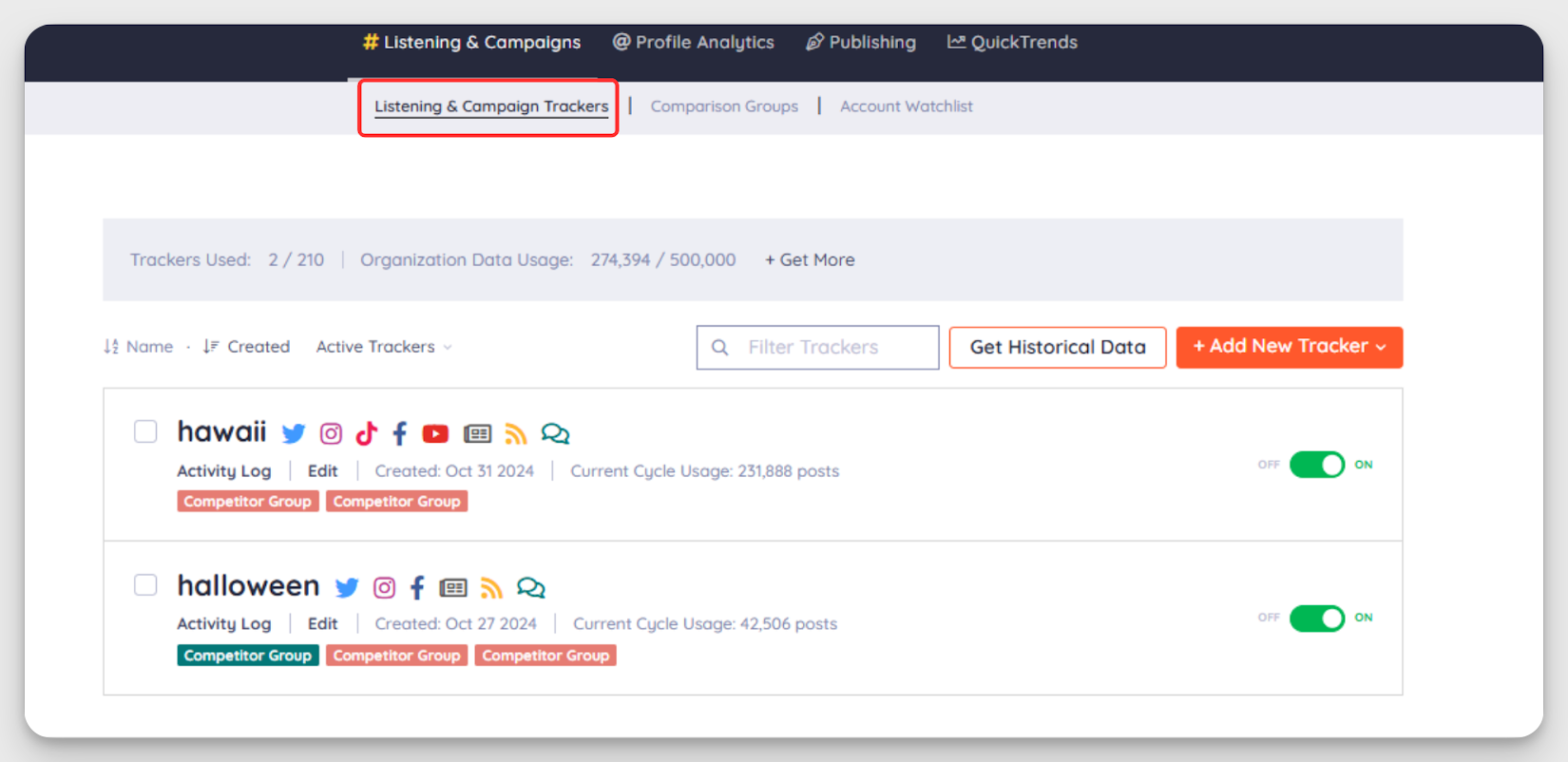Click last Competitor Group tag on halloween
Image resolution: width=1568 pixels, height=762 pixels.
point(545,656)
